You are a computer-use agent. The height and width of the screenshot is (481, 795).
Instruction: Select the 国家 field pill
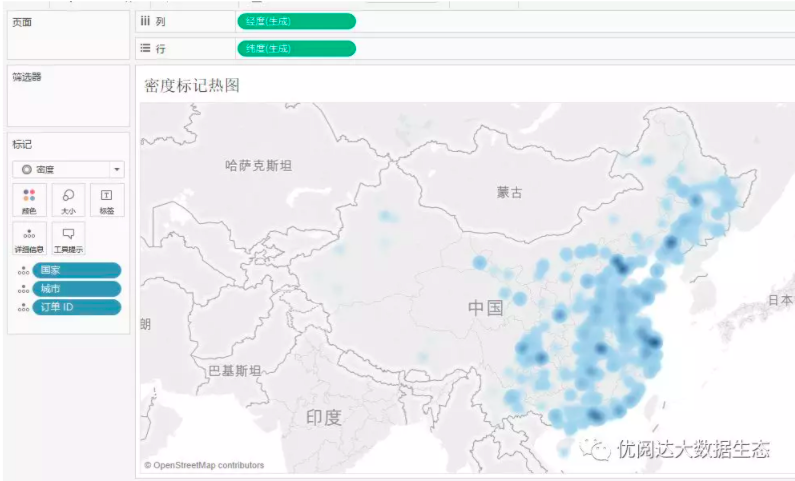click(x=77, y=270)
